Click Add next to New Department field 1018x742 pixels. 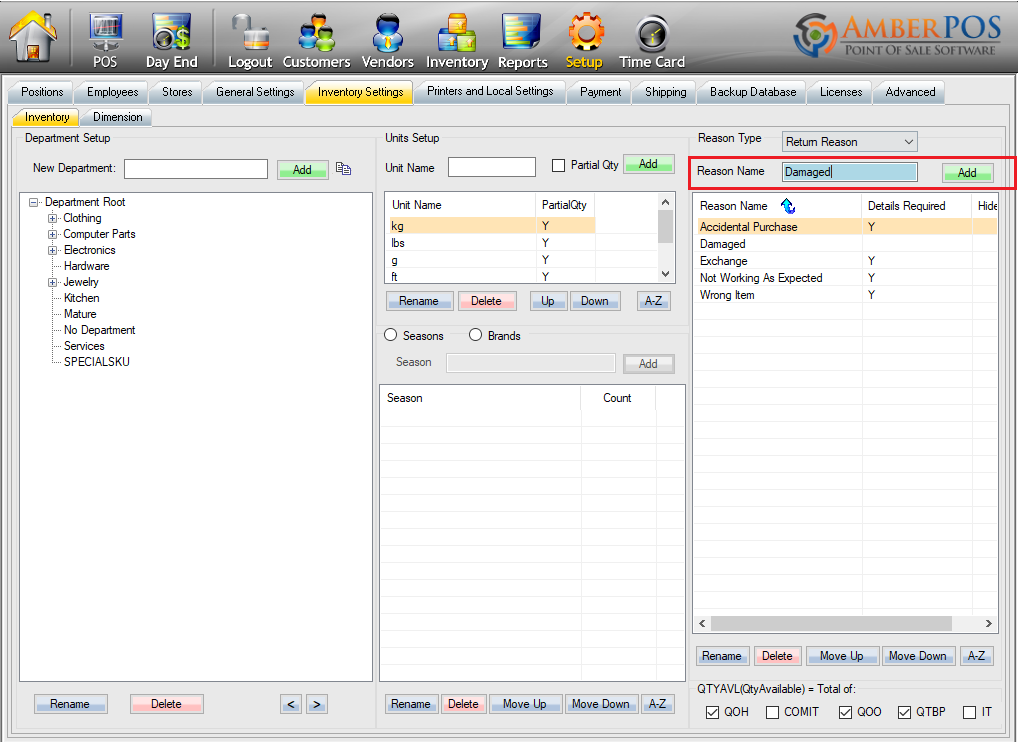click(303, 169)
